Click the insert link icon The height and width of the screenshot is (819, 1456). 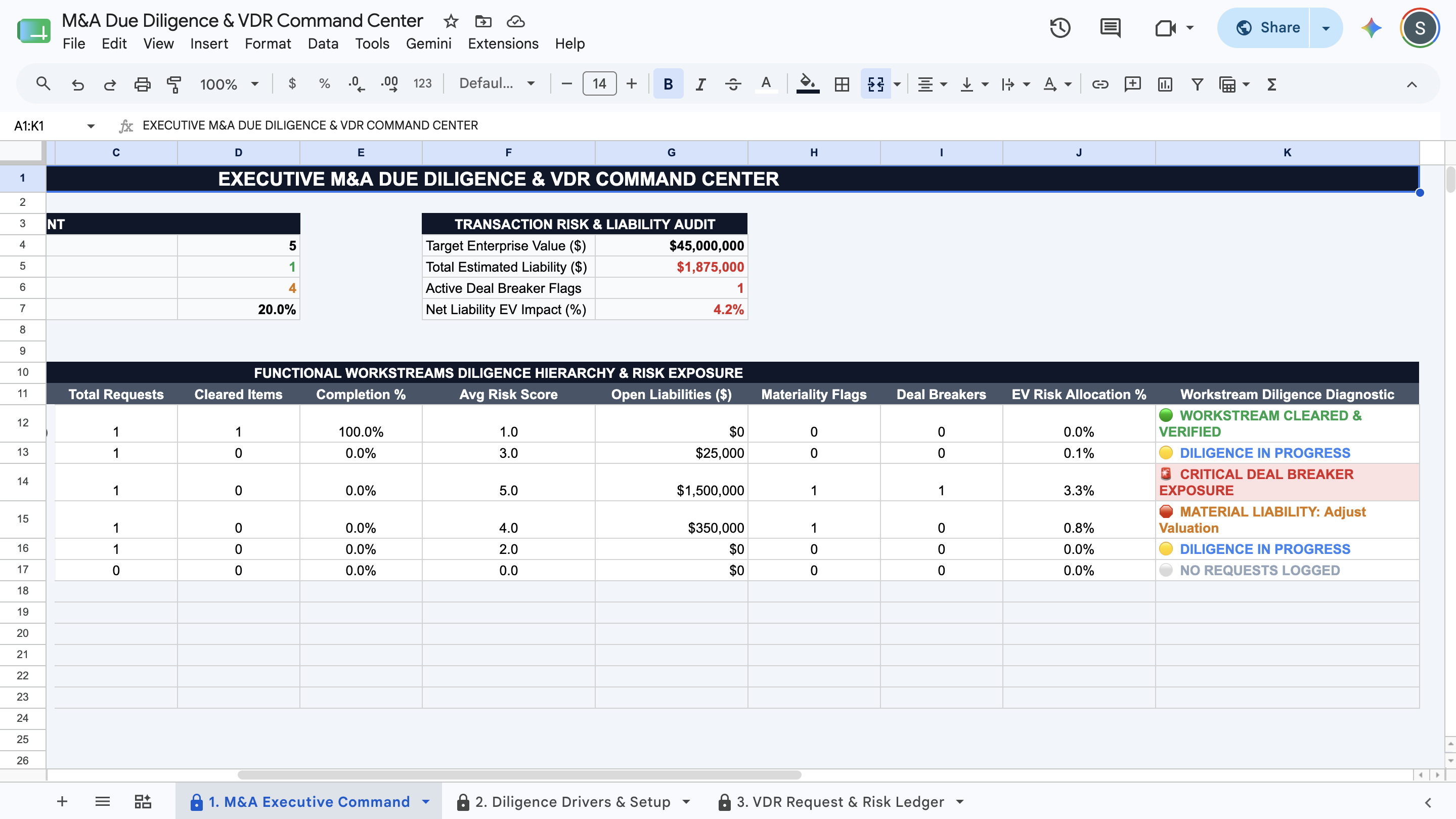pyautogui.click(x=1100, y=84)
